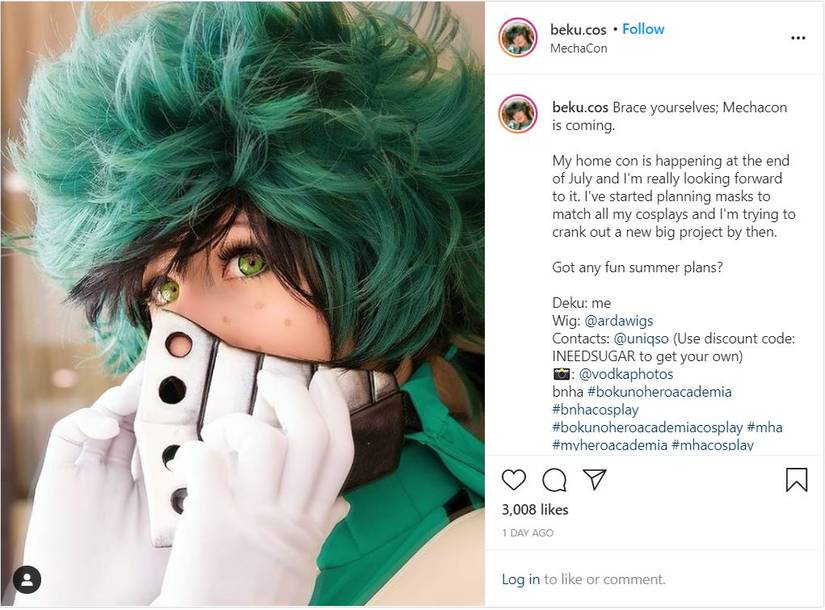This screenshot has width=825, height=610.
Task: Open beku.cos avatar beside the caption
Action: coord(518,114)
